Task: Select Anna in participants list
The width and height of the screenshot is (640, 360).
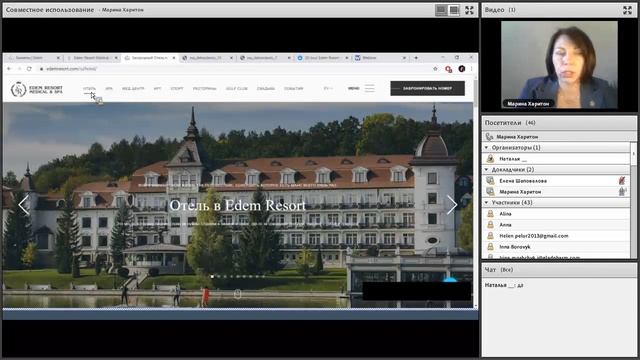Action: tap(557, 224)
